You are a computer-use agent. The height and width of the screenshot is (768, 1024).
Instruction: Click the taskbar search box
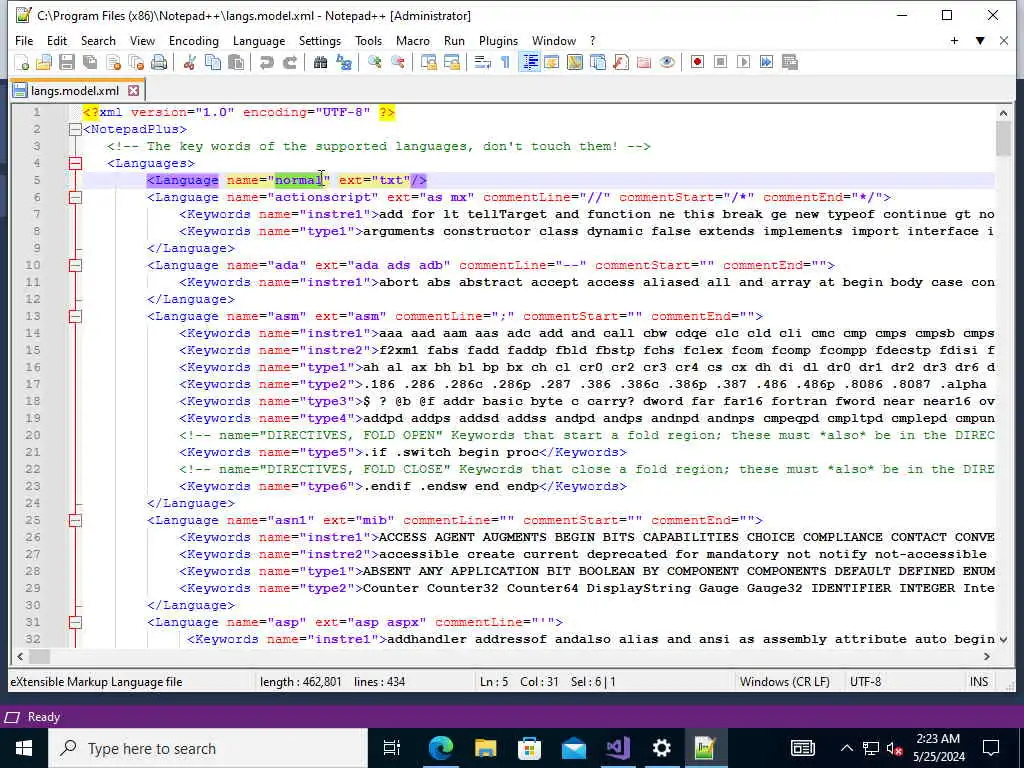point(208,748)
